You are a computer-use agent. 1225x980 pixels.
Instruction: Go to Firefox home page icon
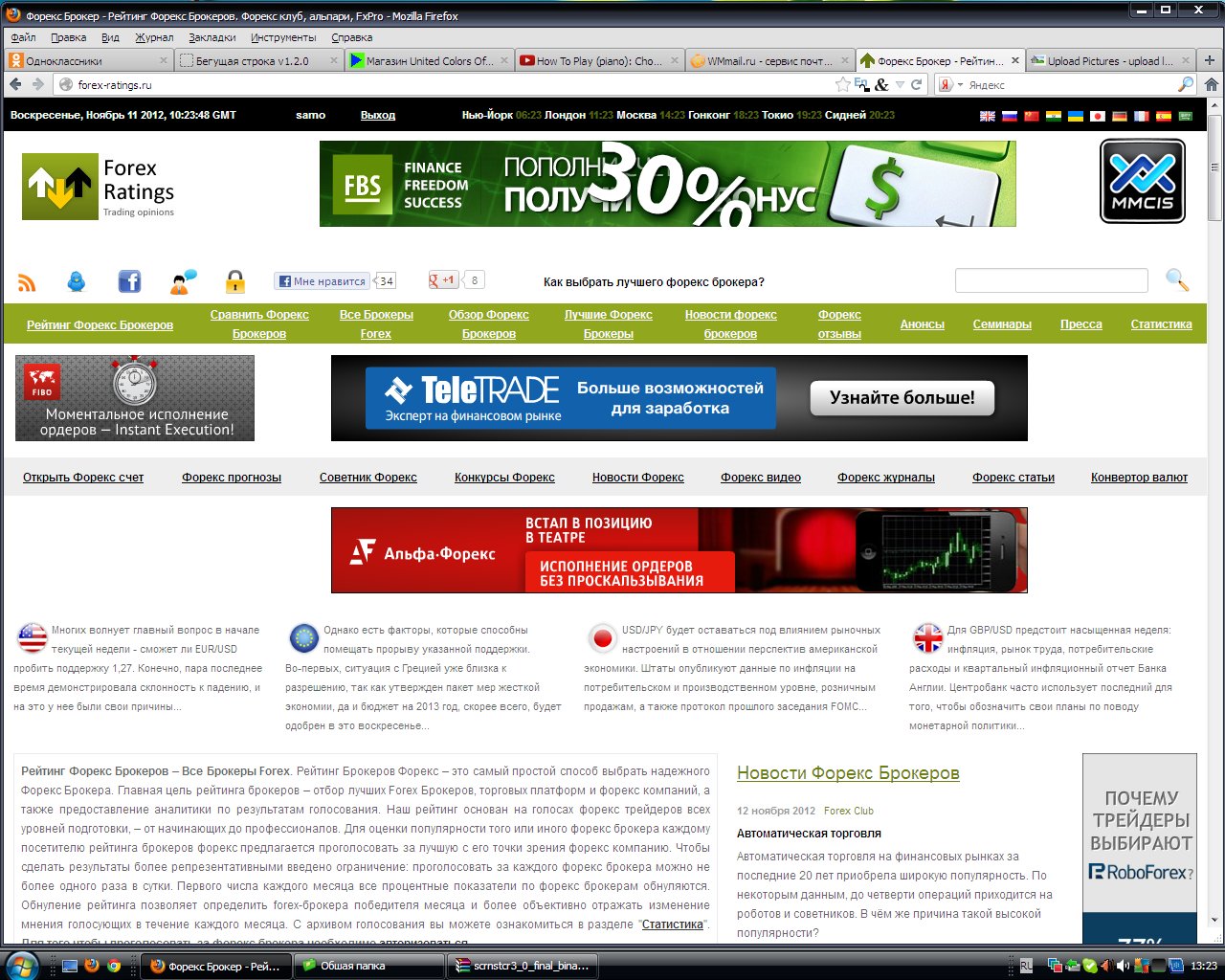pyautogui.click(x=1211, y=84)
